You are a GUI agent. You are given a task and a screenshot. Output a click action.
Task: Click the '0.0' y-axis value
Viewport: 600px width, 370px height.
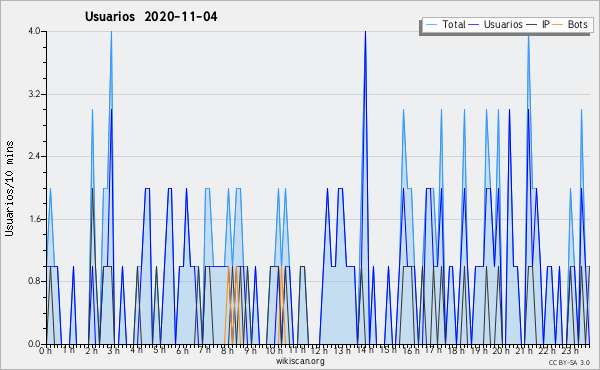point(34,344)
